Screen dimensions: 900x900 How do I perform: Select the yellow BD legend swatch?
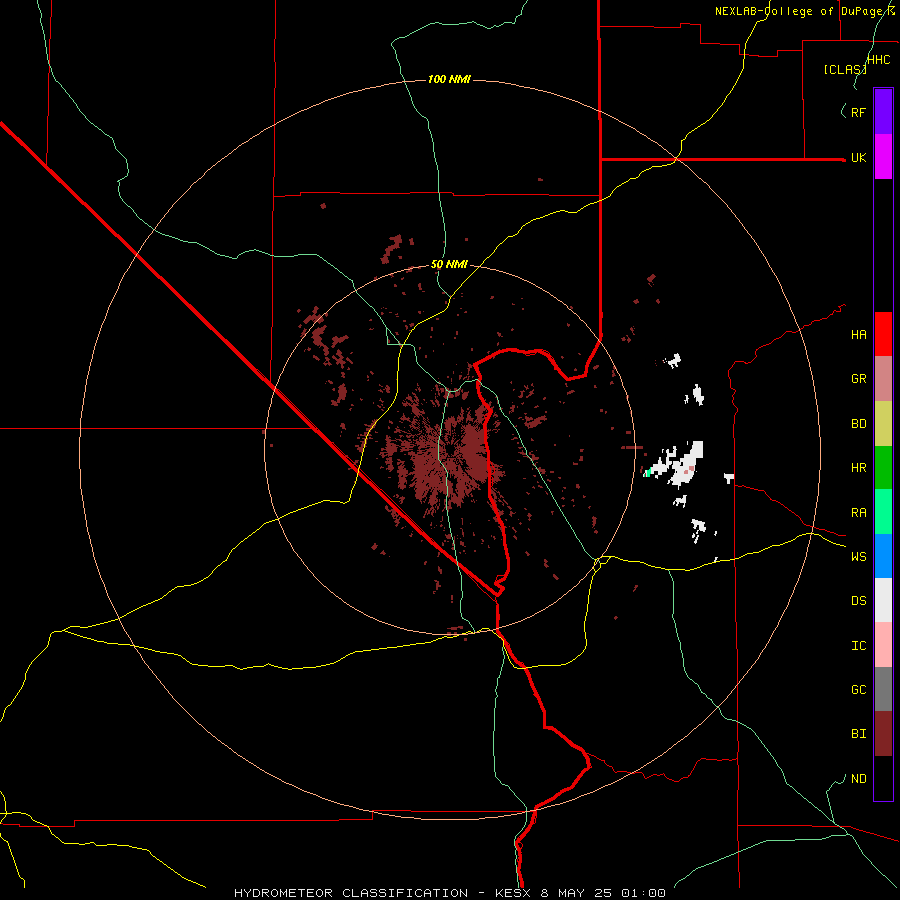883,424
